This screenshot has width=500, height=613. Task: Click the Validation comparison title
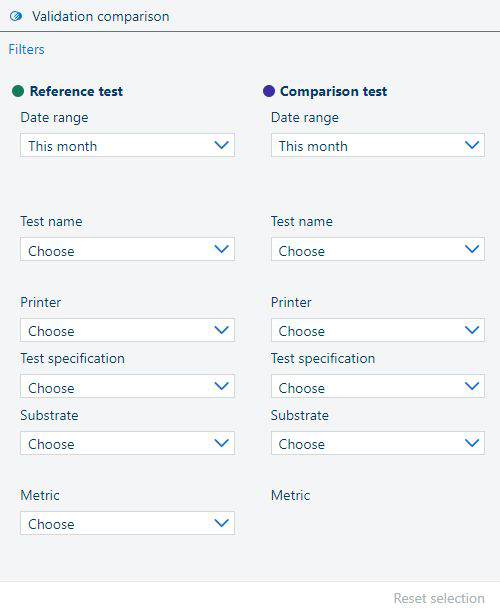101,16
